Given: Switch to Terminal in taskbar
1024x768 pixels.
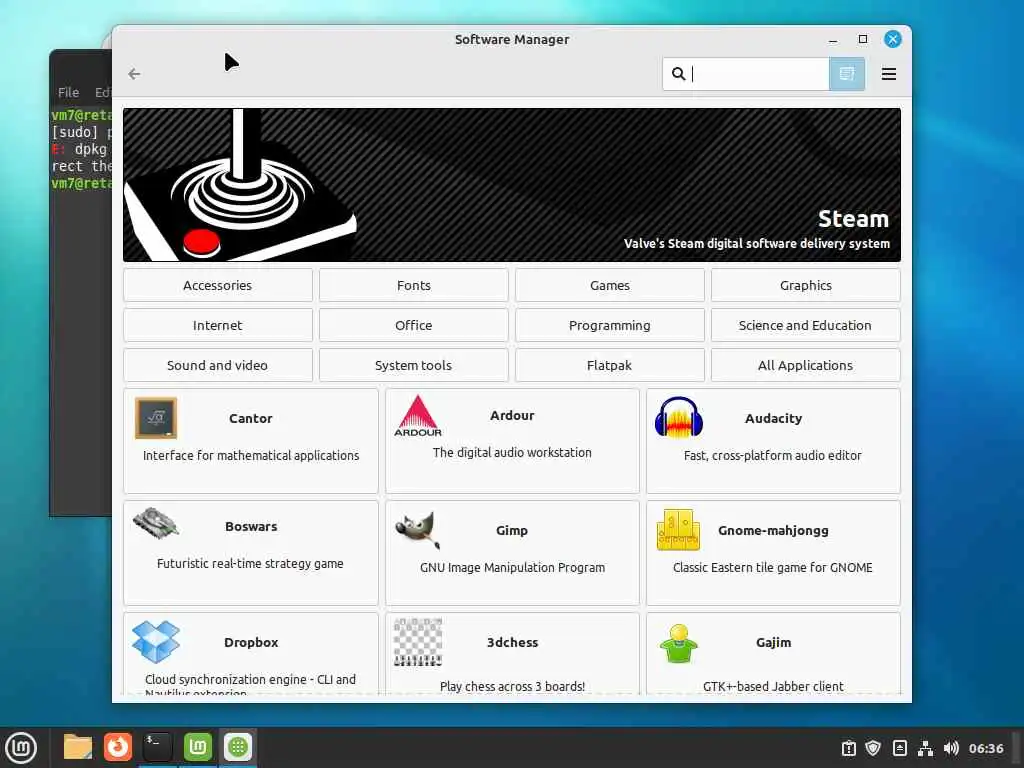Looking at the screenshot, I should 157,747.
